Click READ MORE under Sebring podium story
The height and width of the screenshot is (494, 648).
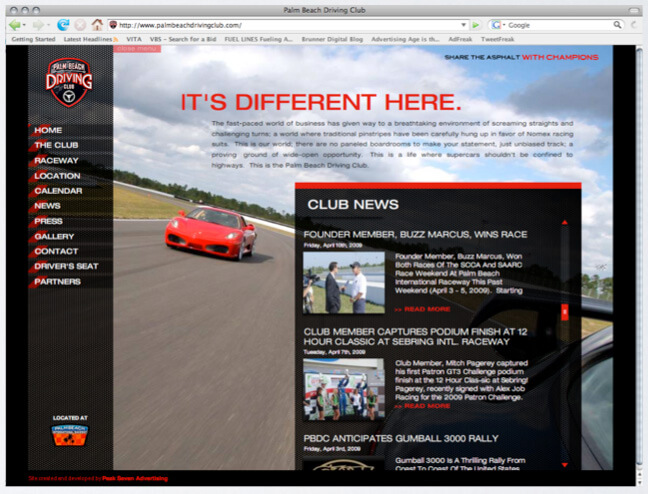(422, 406)
